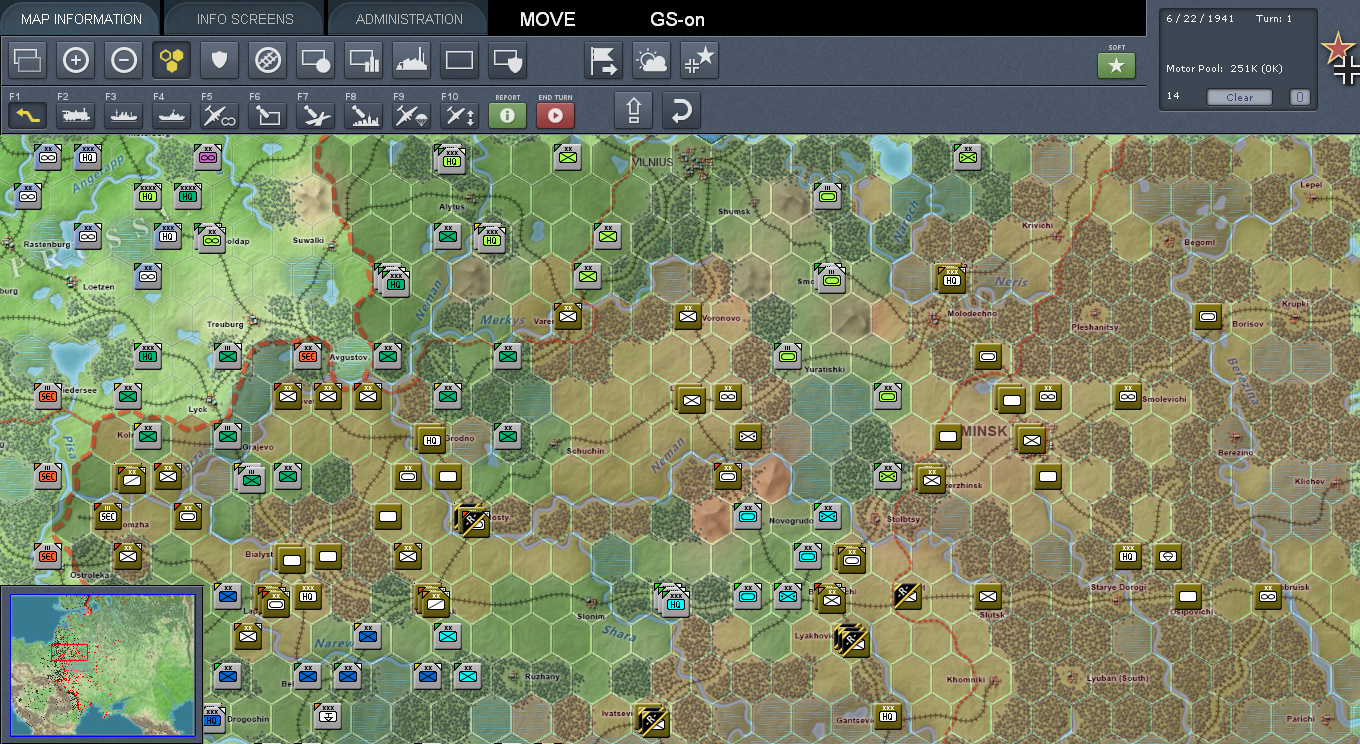
Task: Click the Treuburg town label
Action: pos(225,324)
